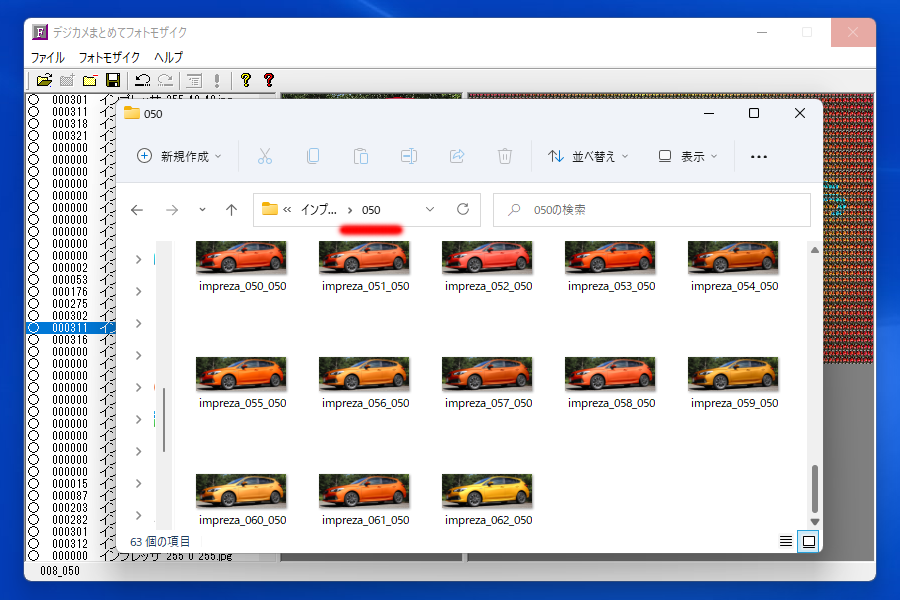Open the three-dot more options menu
The image size is (900, 600).
tap(759, 157)
